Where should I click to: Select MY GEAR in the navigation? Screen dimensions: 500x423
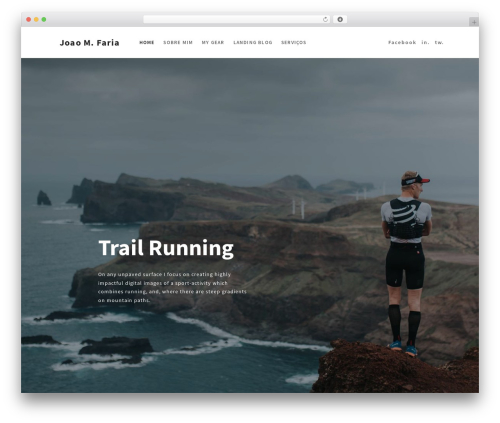click(x=213, y=42)
